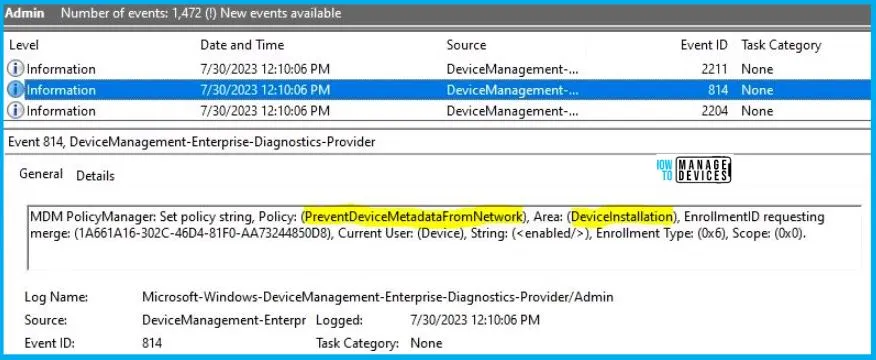Click the Log Name value Microsoft-Windows-DeviceManagement path
876x360 pixels.
(378, 297)
